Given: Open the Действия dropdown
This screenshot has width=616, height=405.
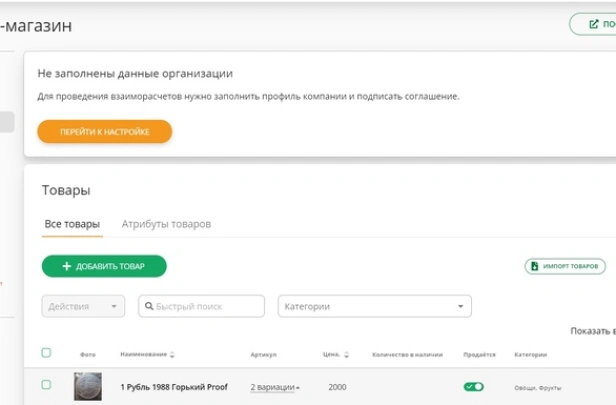Looking at the screenshot, I should click(x=83, y=306).
